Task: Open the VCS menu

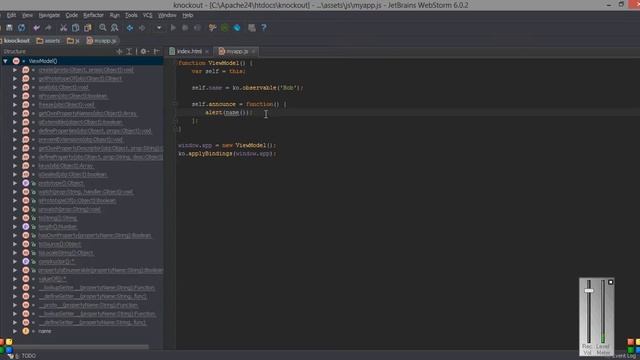Action: (147, 15)
